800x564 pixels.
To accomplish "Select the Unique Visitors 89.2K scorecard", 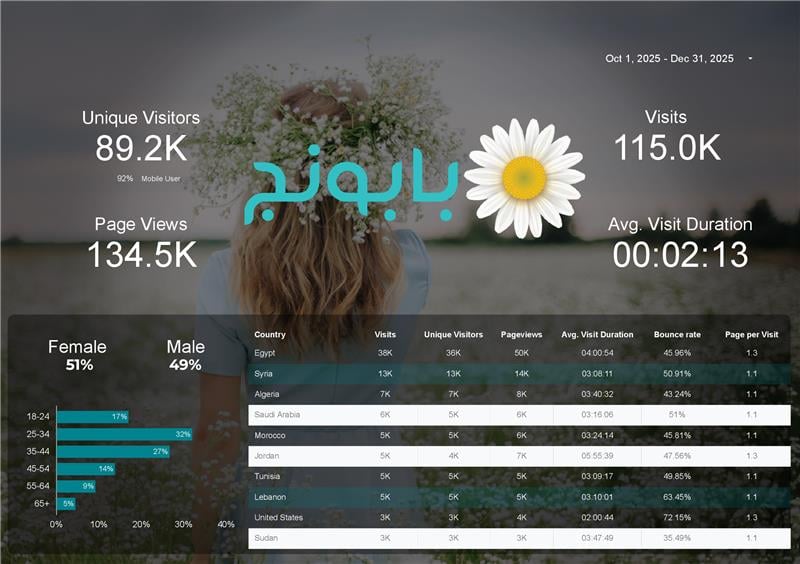I will tap(141, 147).
